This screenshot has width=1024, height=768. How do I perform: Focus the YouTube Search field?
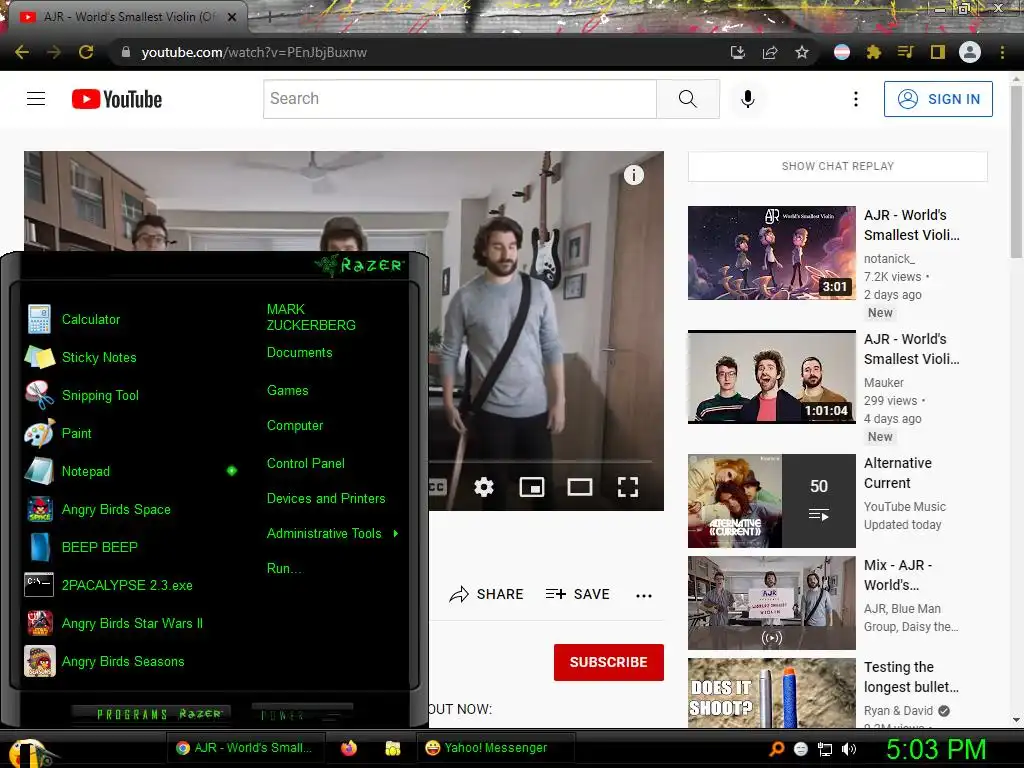(x=460, y=99)
